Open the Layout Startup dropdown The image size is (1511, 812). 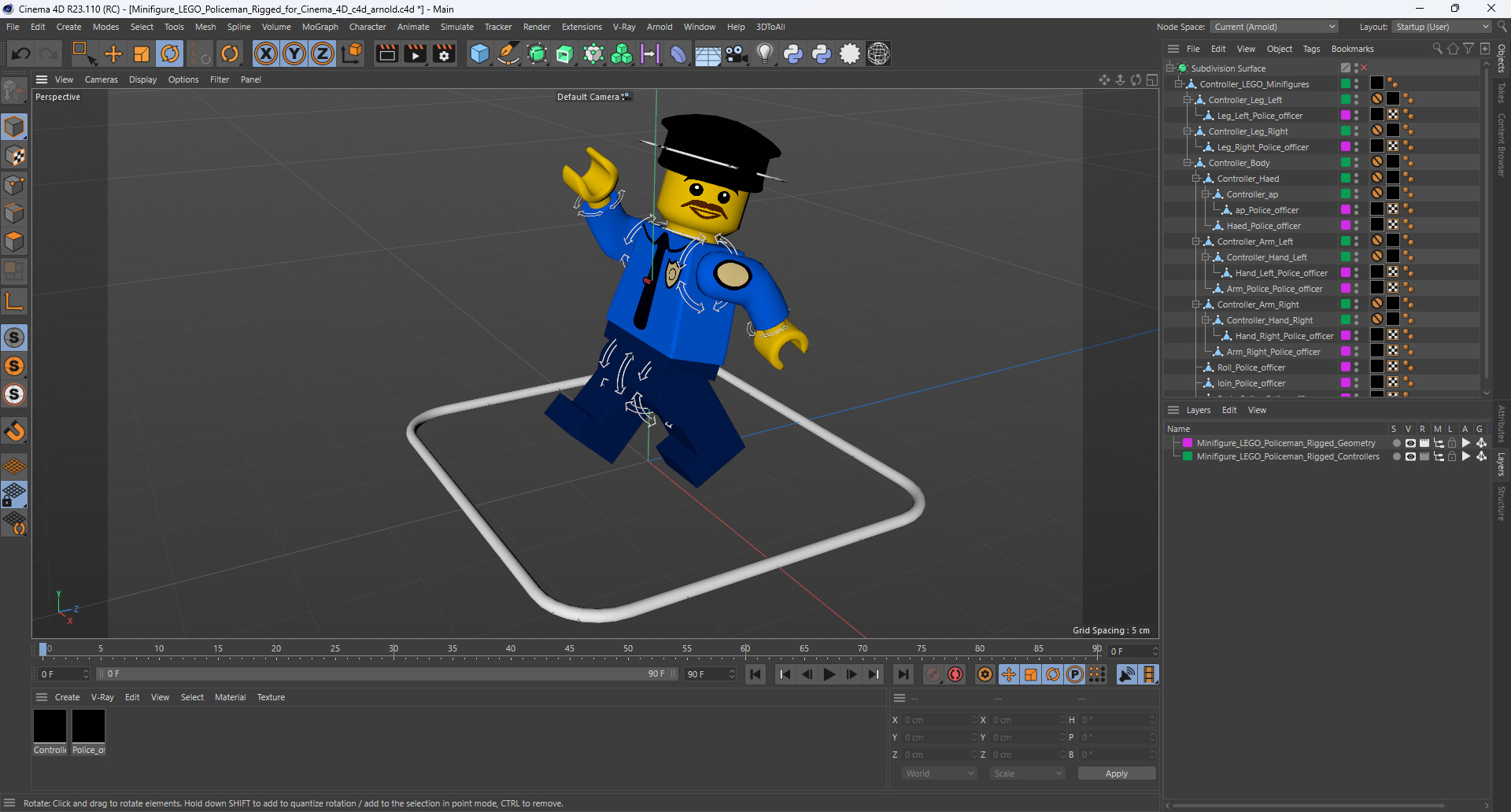click(1442, 27)
